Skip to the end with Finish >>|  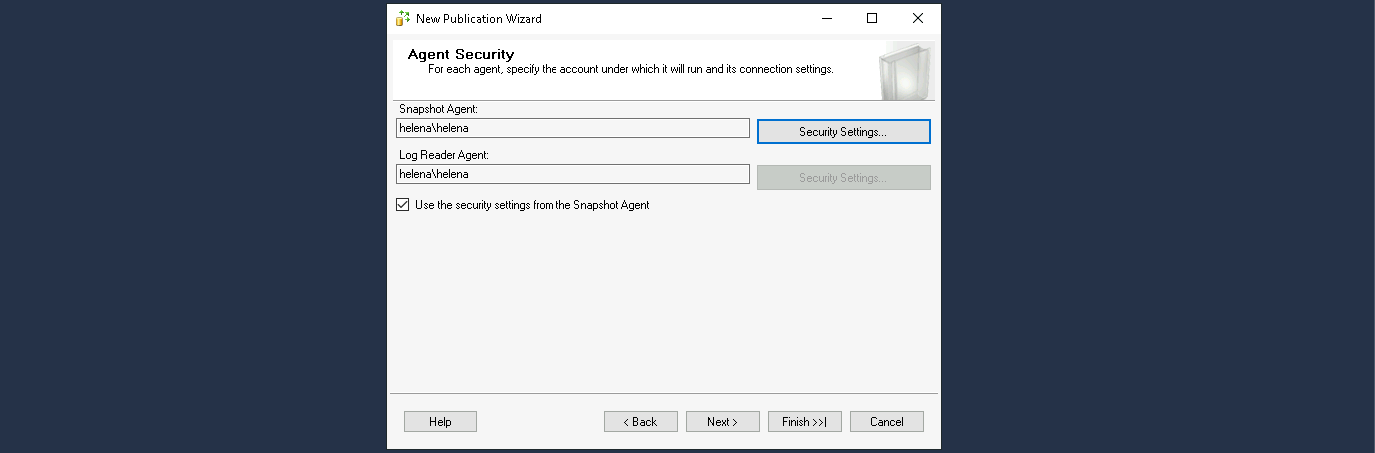(x=804, y=422)
